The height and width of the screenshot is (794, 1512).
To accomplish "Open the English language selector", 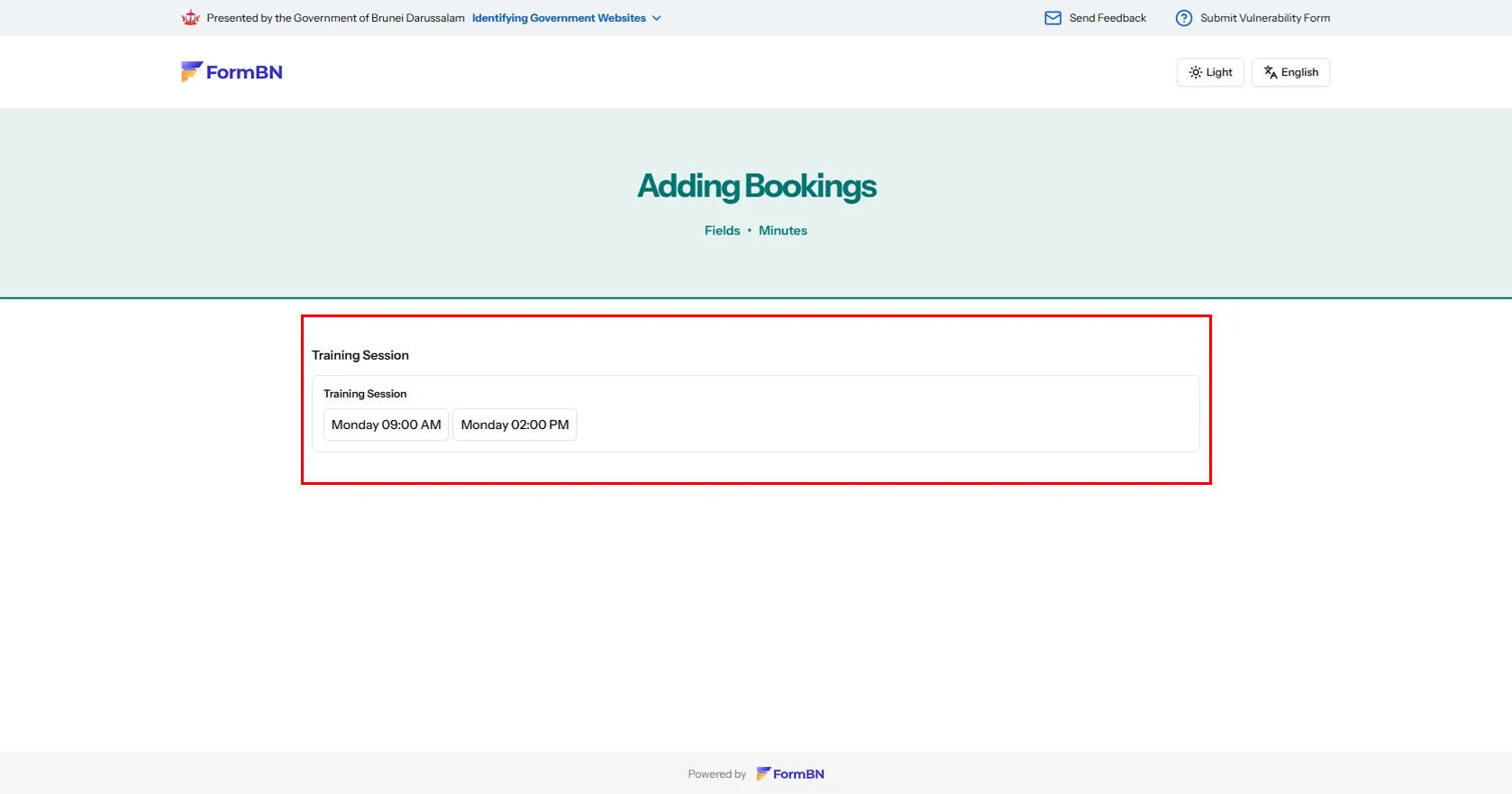I will pos(1299,72).
